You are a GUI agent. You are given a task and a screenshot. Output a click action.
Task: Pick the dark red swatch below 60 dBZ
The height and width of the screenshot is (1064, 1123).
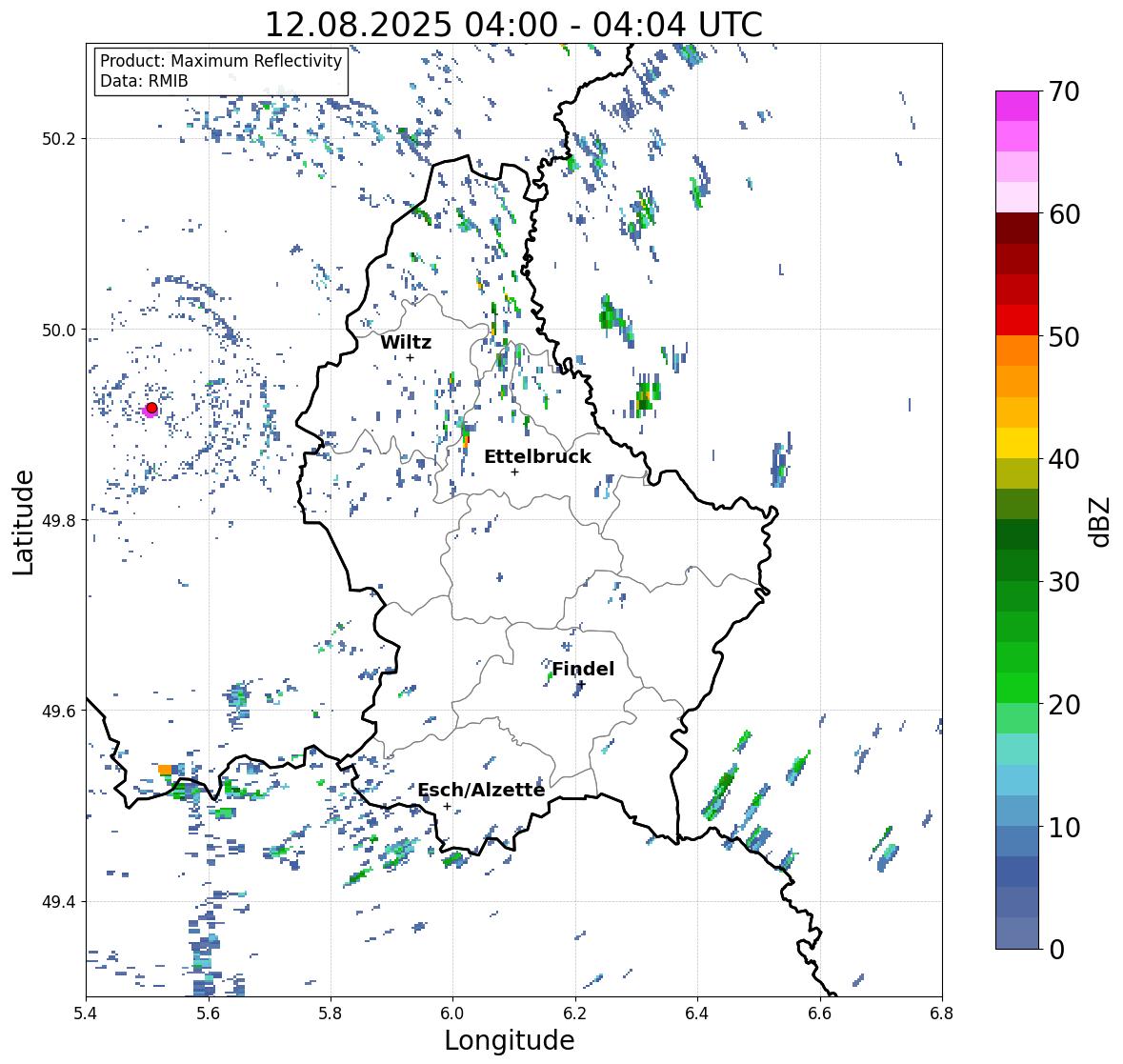(x=1017, y=228)
